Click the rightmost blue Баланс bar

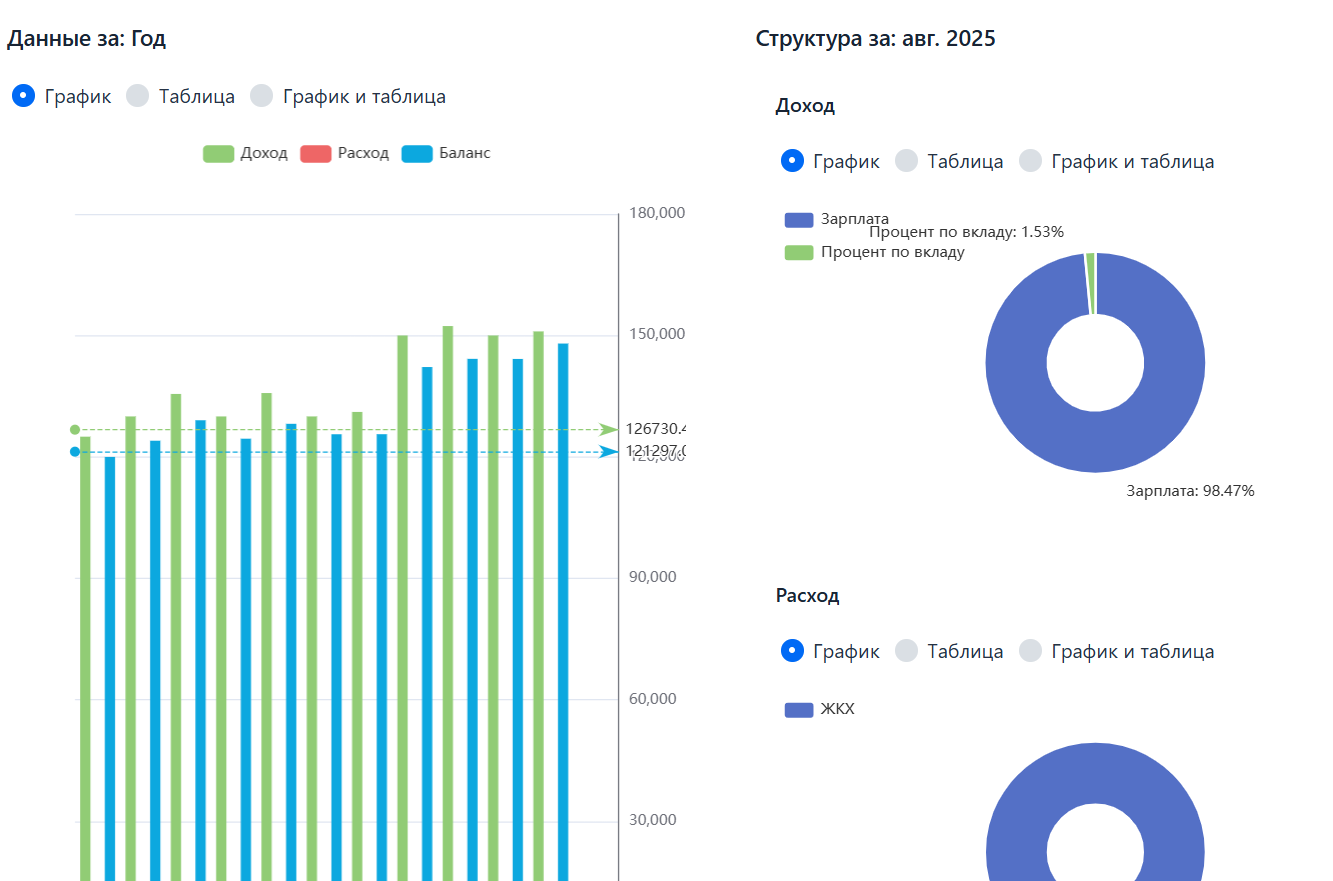563,612
